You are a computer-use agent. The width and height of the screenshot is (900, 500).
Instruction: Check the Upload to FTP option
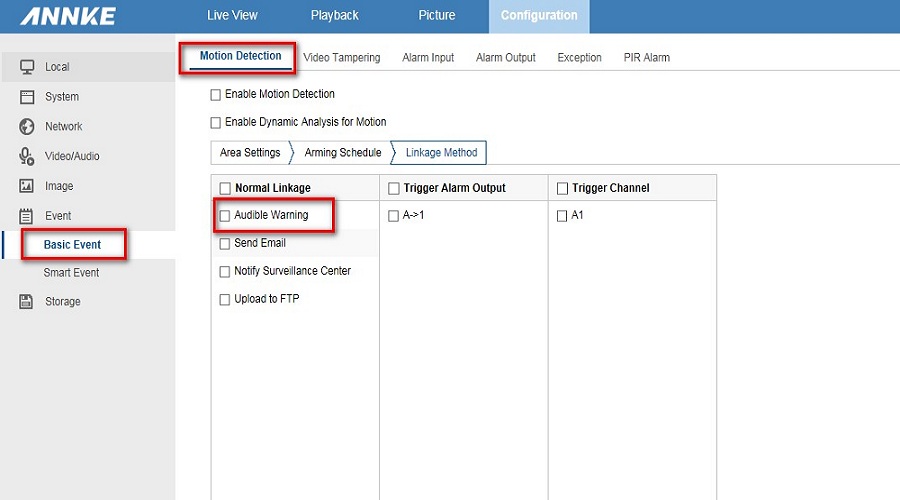click(224, 300)
